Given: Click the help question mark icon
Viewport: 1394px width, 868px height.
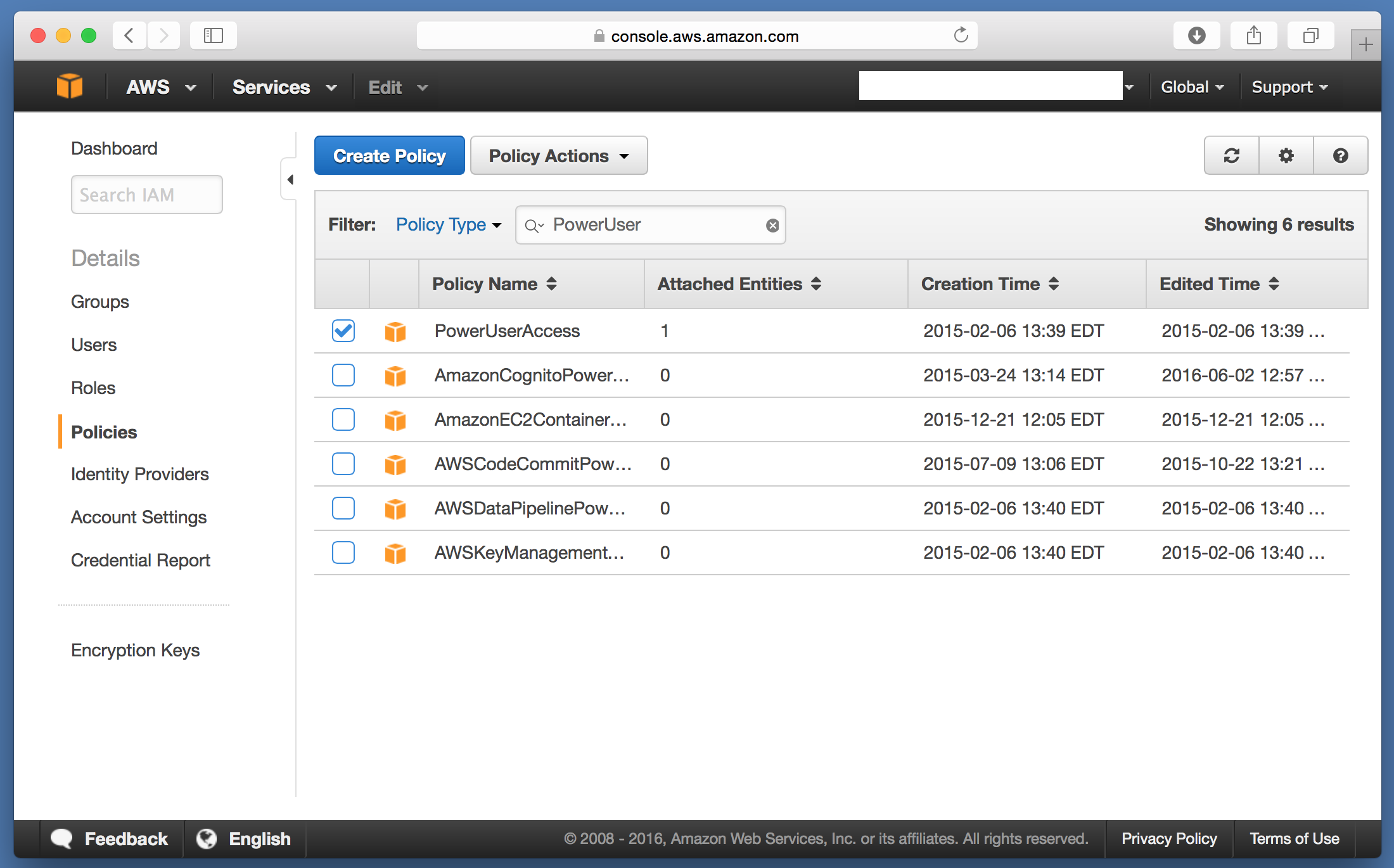Looking at the screenshot, I should click(x=1340, y=156).
